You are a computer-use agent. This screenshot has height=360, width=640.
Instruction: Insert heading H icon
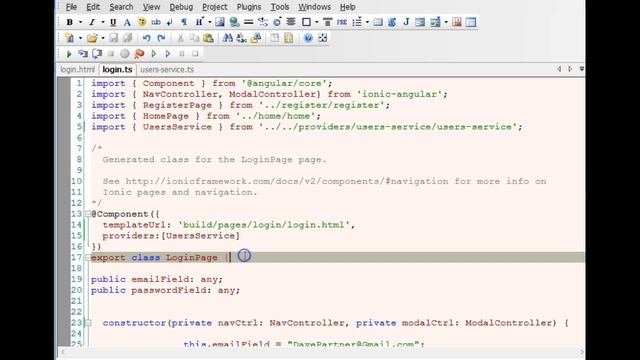(x=199, y=22)
